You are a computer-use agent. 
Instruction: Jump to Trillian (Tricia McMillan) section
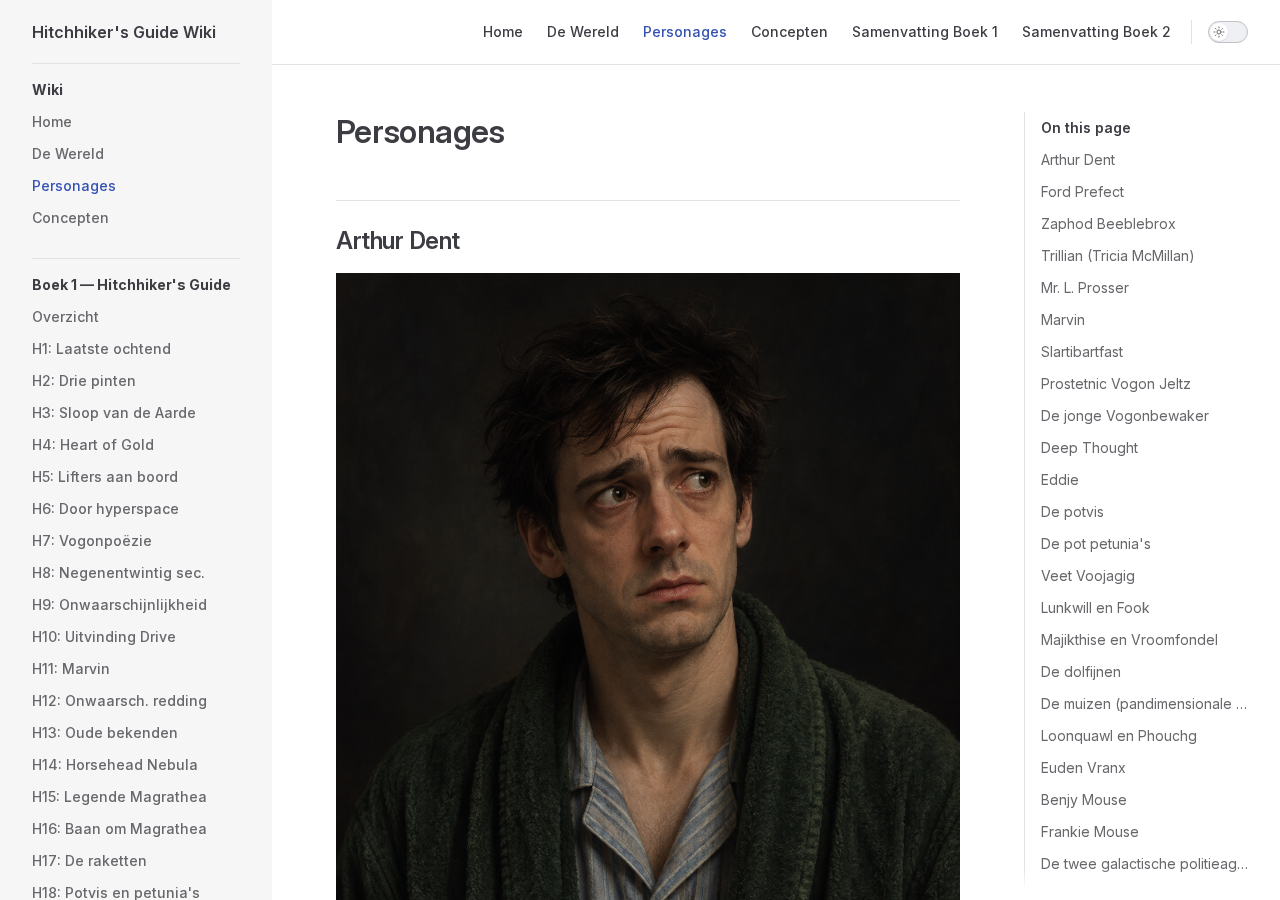(1118, 256)
